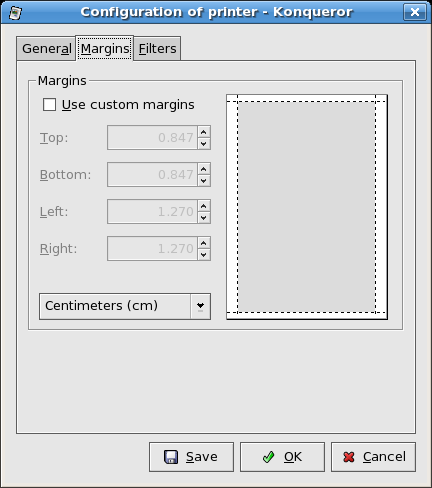Decrease Top margin with down arrow
Image resolution: width=432 pixels, height=488 pixels.
pos(204,144)
